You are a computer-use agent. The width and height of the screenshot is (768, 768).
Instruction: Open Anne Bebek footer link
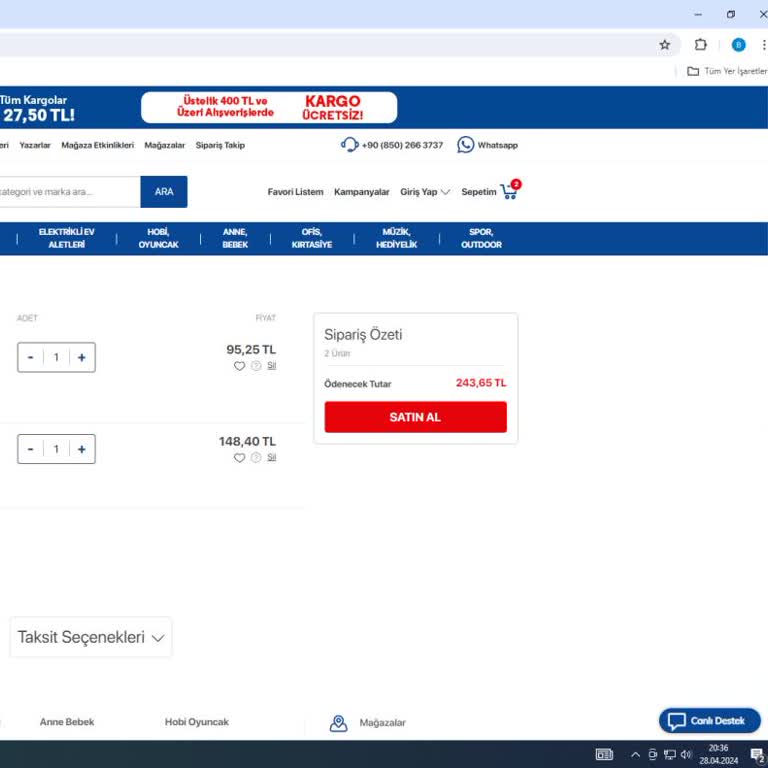point(67,722)
